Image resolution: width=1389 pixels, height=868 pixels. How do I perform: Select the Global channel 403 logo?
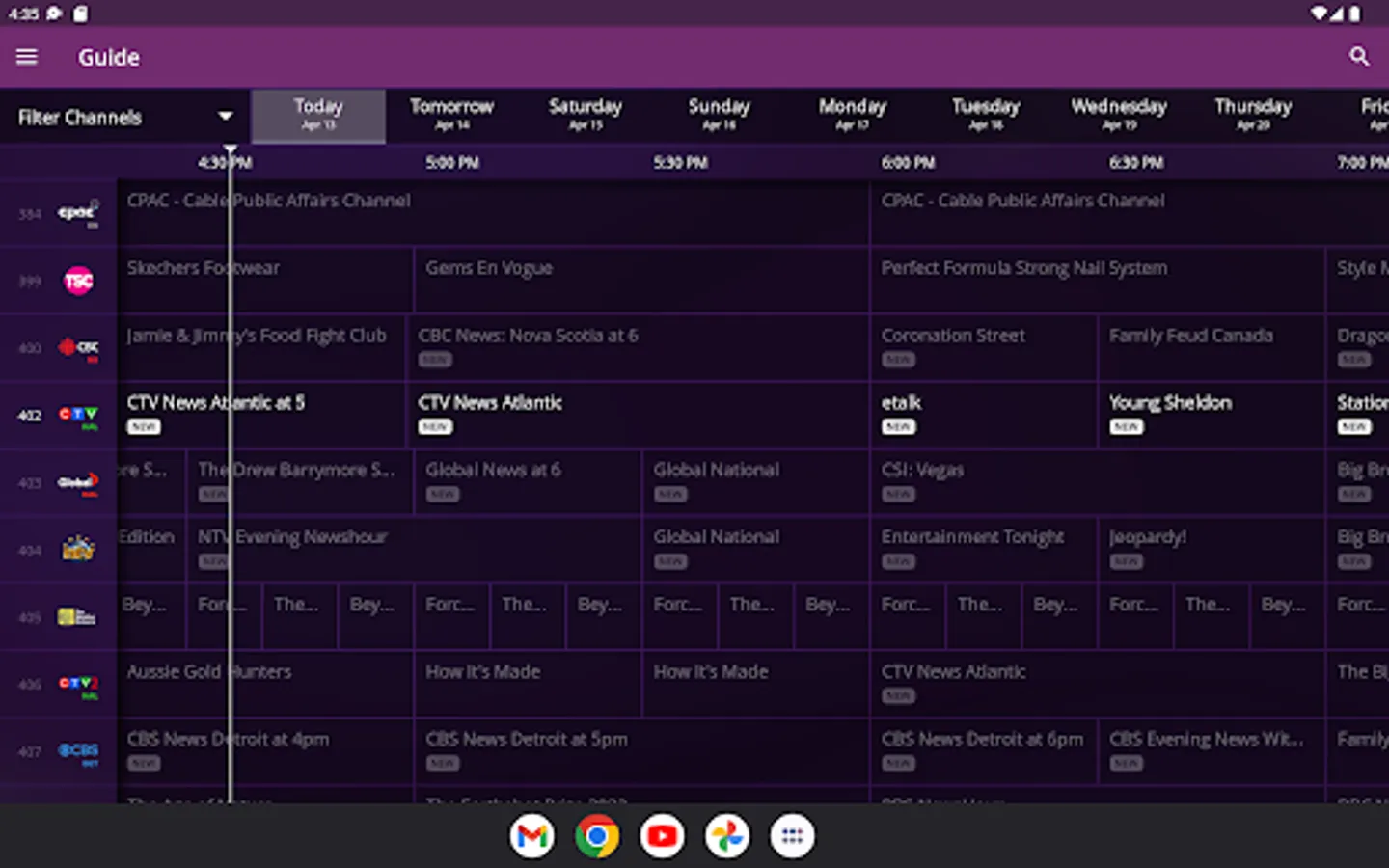[78, 482]
